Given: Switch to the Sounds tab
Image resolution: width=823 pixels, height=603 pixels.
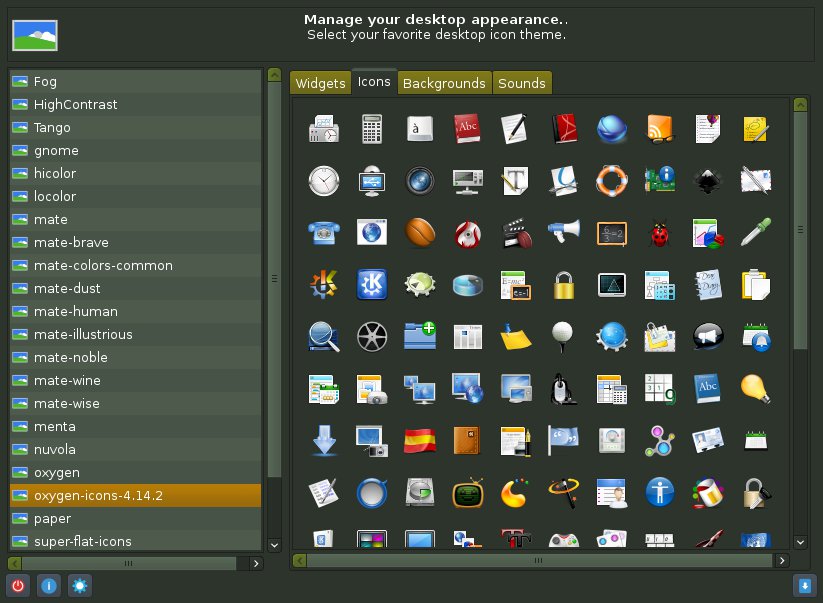Looking at the screenshot, I should (x=521, y=83).
